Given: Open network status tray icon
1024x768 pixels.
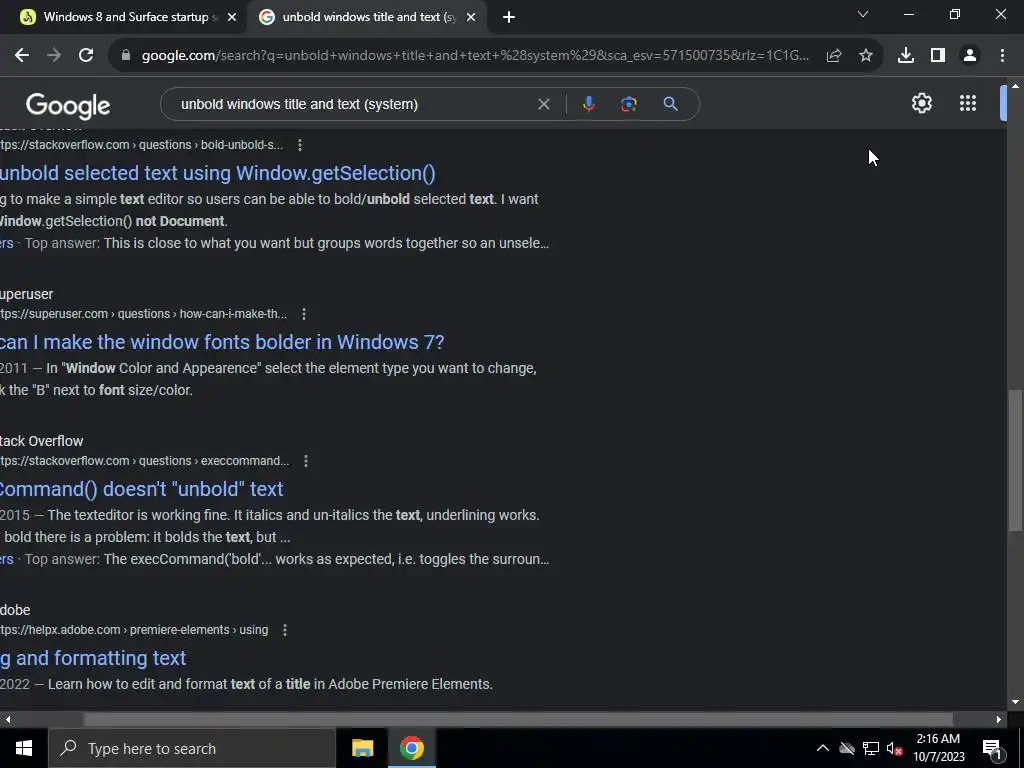Looking at the screenshot, I should (871, 748).
